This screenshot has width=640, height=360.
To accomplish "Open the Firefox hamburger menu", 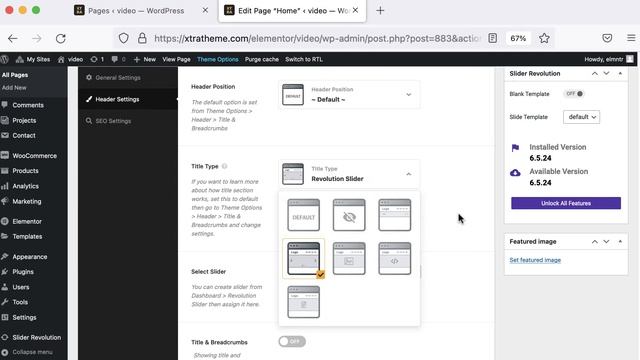I will (631, 38).
